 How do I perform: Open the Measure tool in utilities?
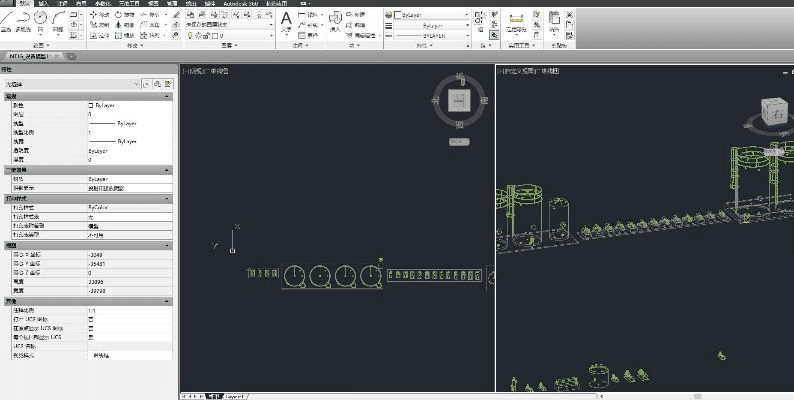[518, 22]
